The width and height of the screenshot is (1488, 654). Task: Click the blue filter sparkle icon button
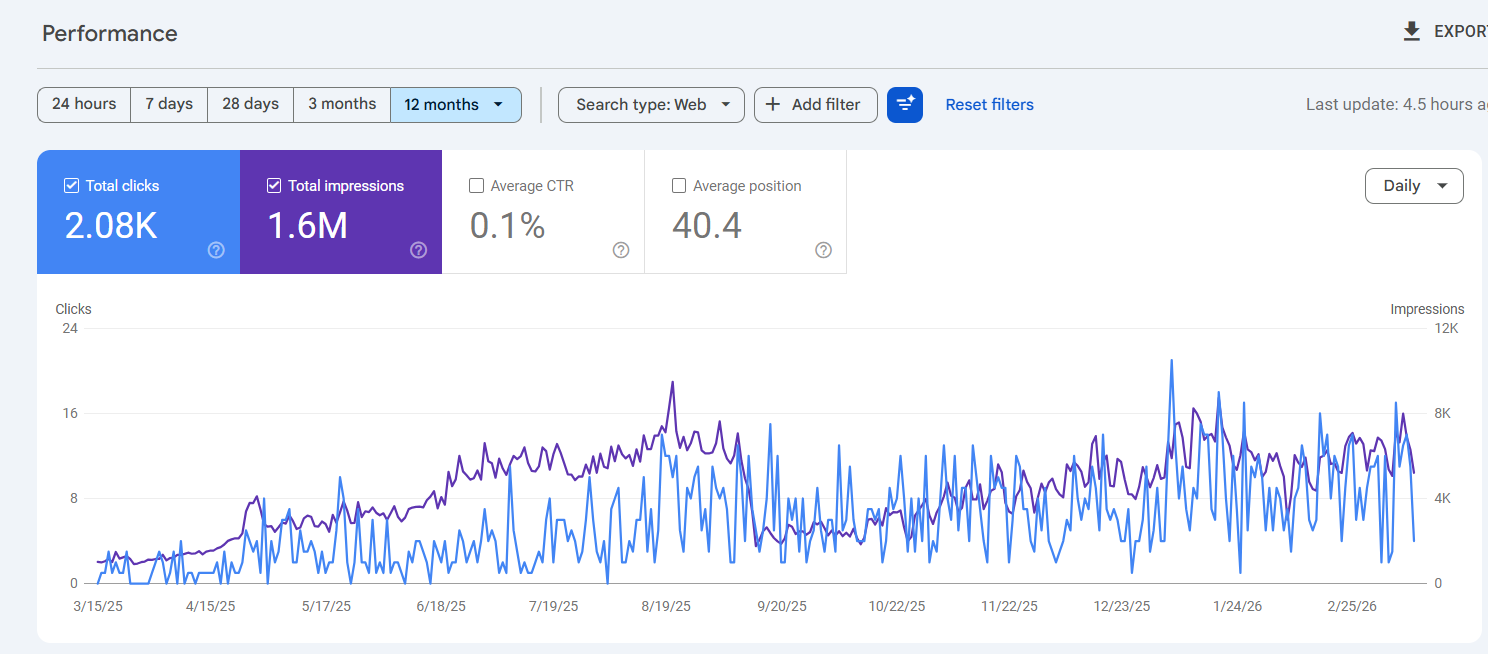click(904, 105)
